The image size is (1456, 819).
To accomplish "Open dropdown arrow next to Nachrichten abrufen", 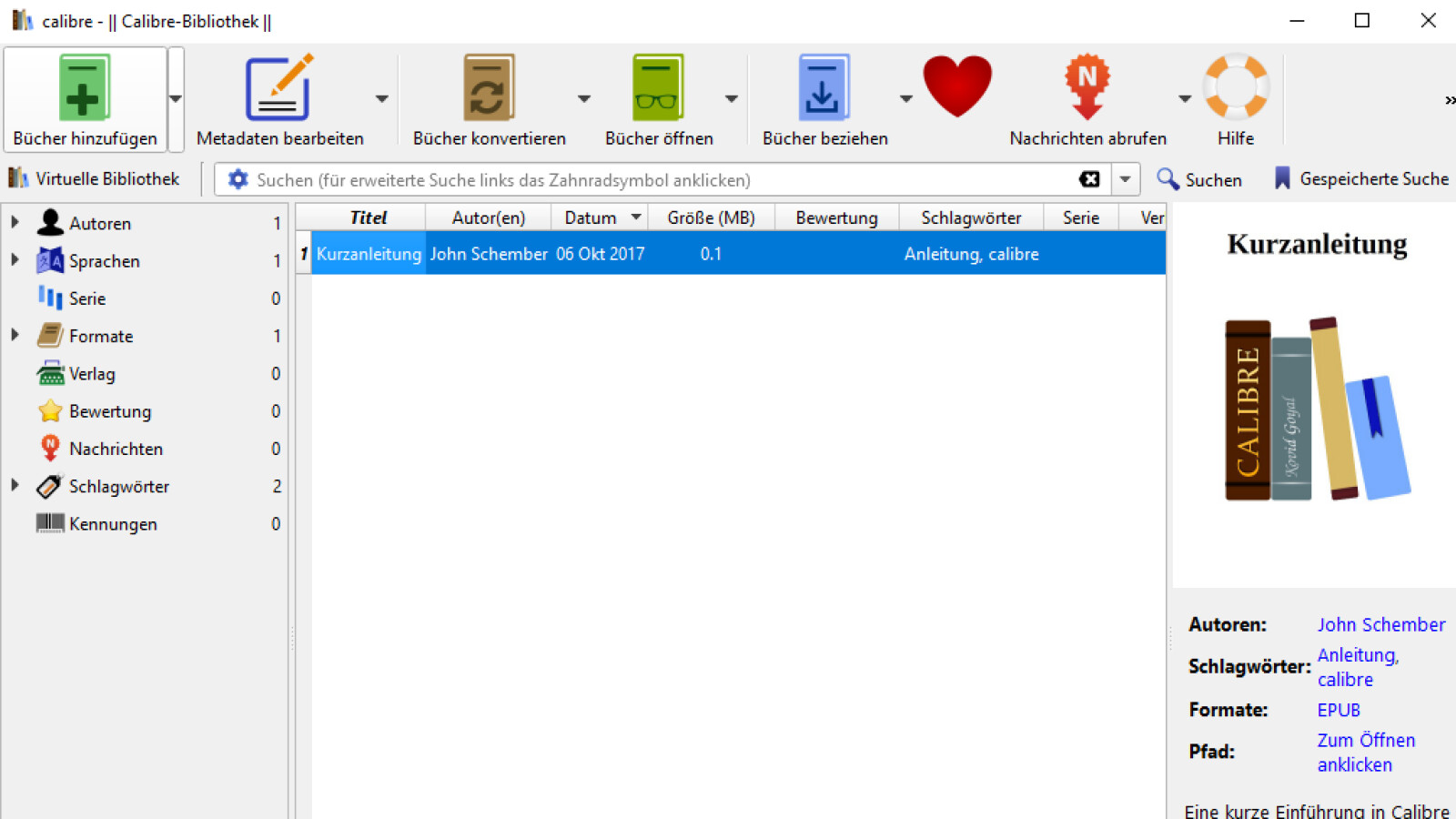I will (1184, 98).
